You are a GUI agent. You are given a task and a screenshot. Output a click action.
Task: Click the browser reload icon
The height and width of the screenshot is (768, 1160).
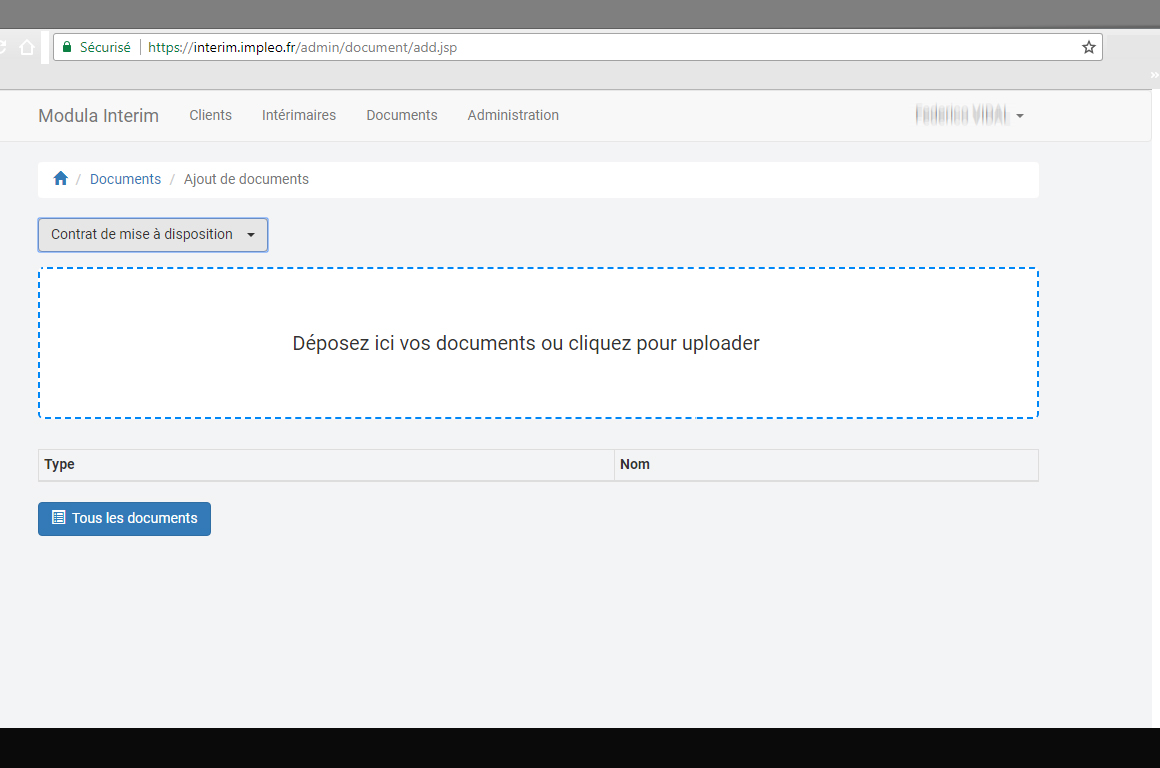point(4,47)
